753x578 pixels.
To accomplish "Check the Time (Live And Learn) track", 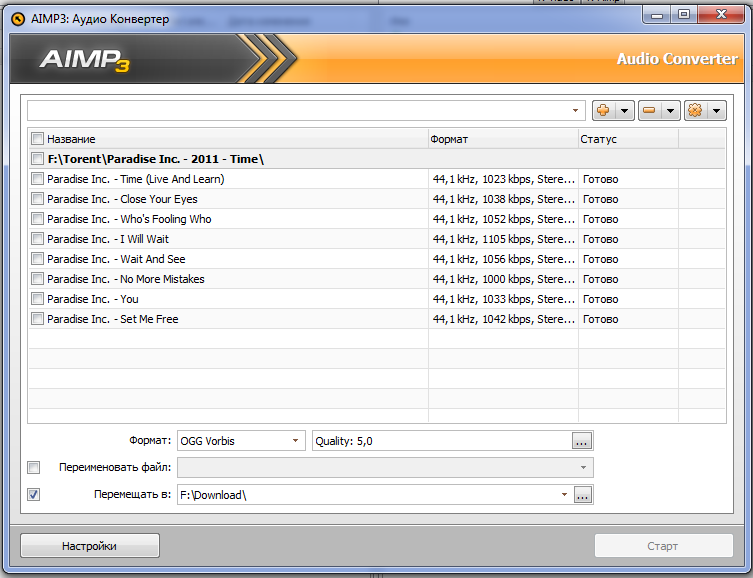I will point(37,179).
